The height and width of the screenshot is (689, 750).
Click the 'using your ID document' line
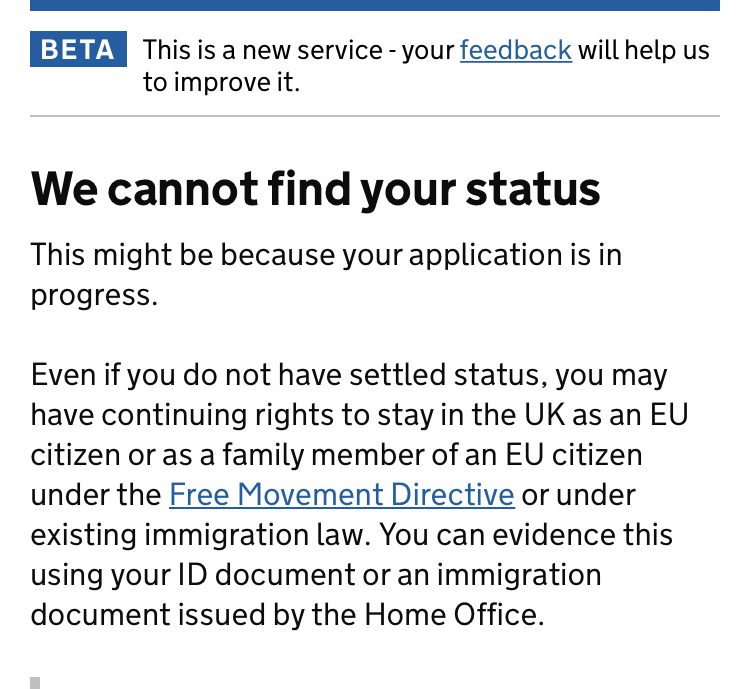(x=316, y=574)
